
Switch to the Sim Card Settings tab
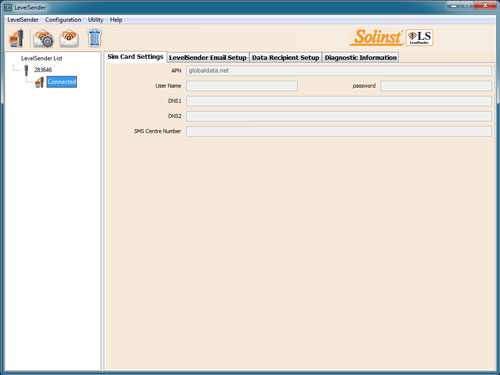(135, 57)
